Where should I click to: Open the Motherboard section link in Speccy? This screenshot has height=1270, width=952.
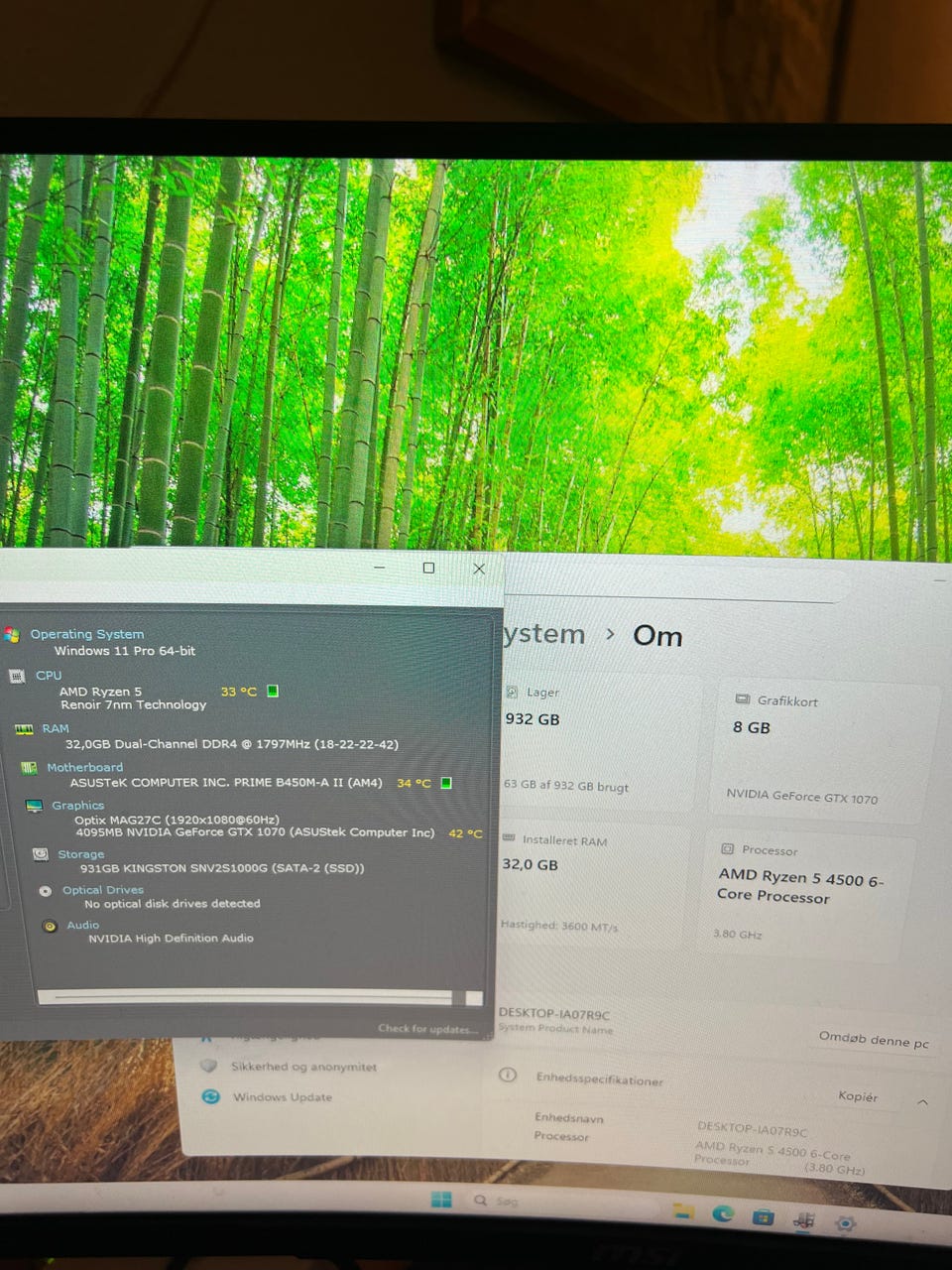tap(85, 767)
